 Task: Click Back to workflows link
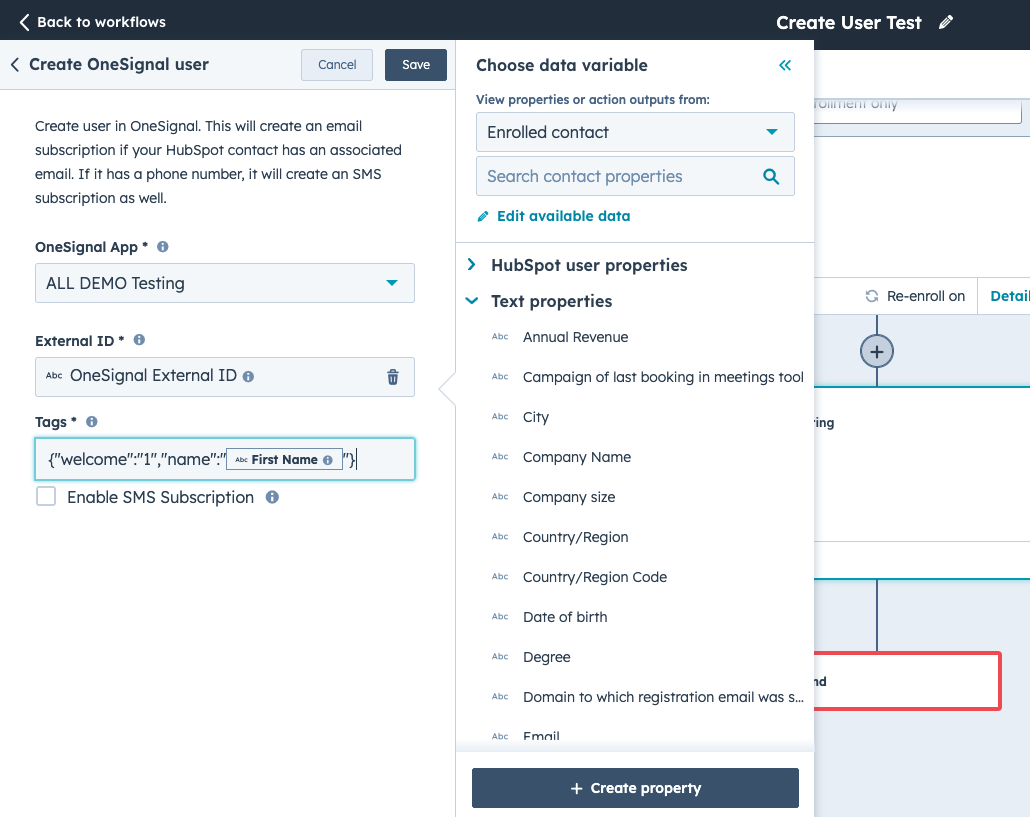click(101, 22)
